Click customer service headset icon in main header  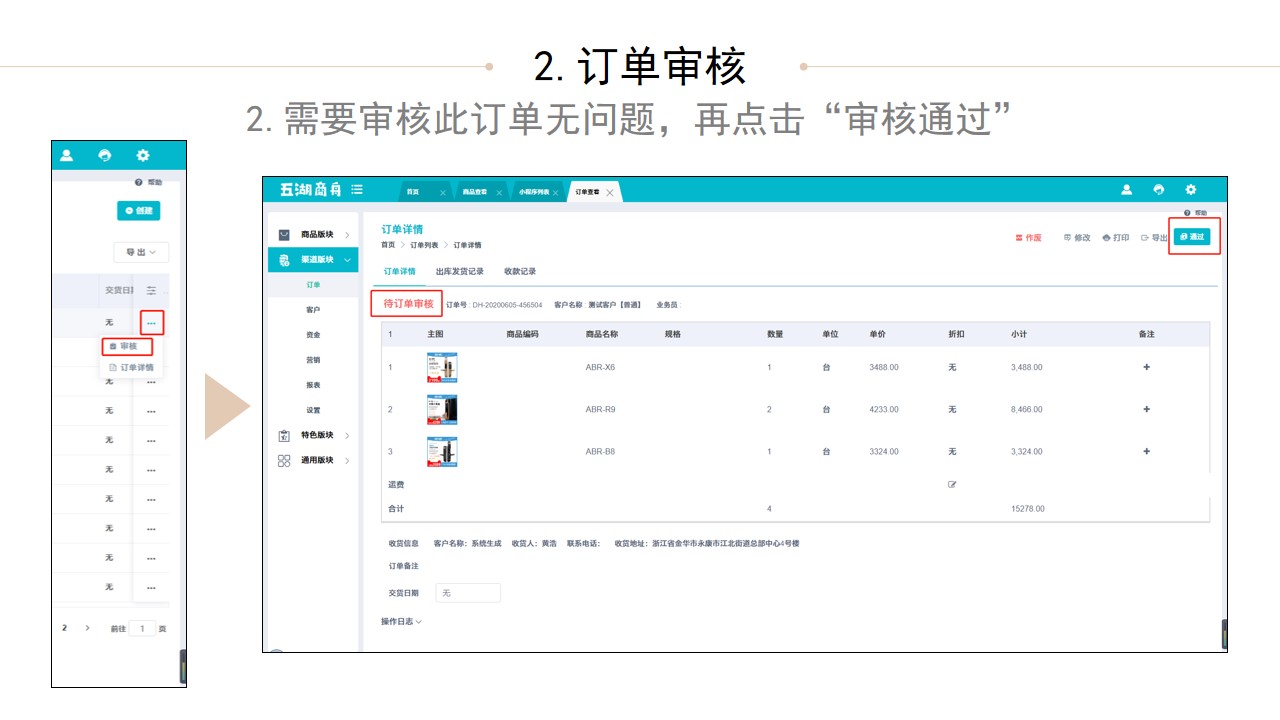(1158, 190)
